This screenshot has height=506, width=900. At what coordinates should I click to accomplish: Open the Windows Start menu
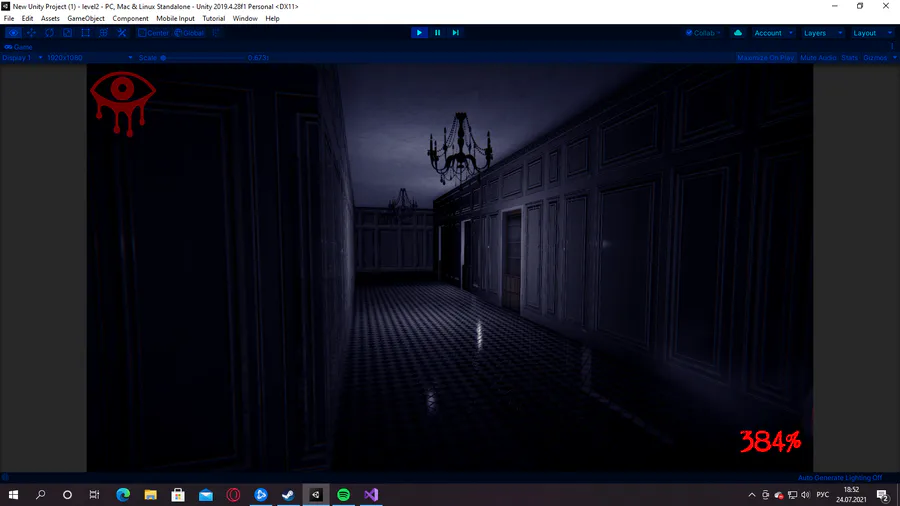13,495
